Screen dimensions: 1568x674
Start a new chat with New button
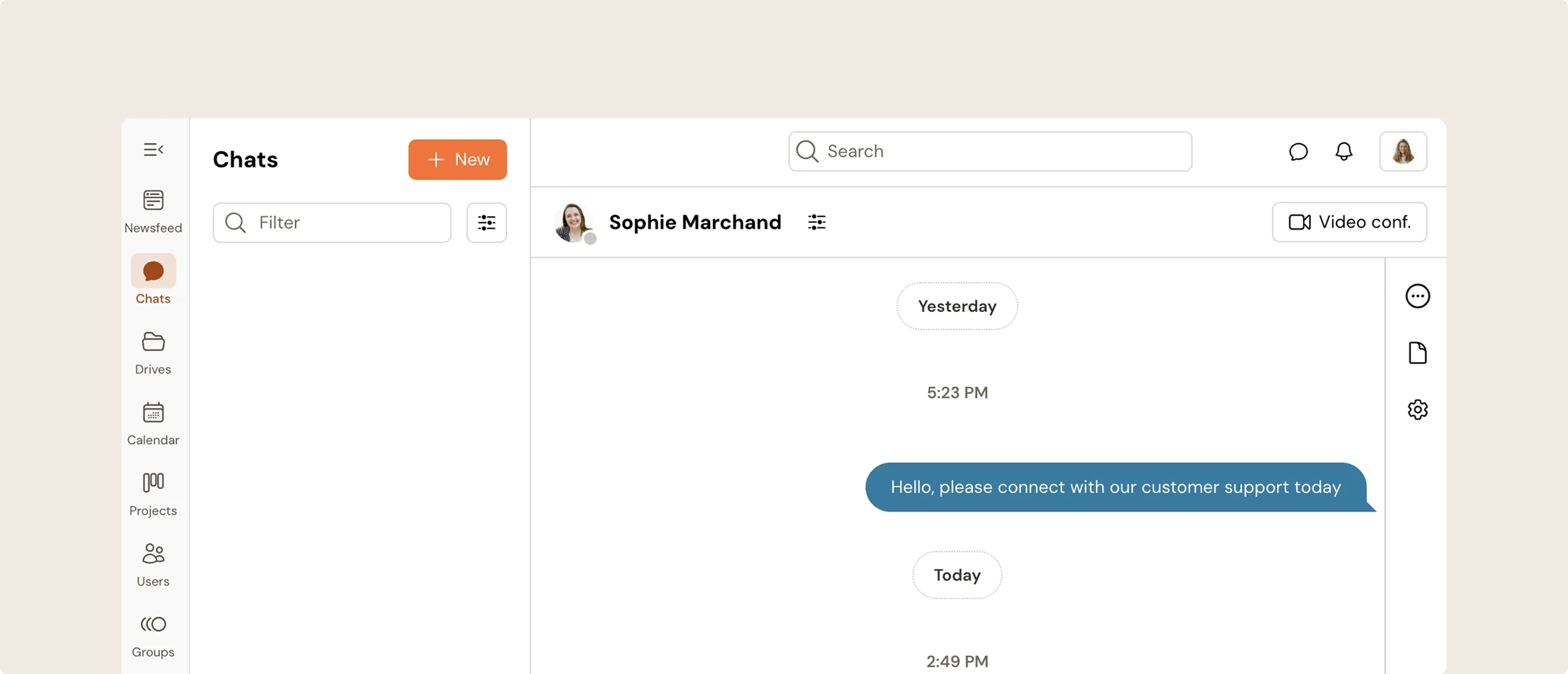(x=458, y=159)
